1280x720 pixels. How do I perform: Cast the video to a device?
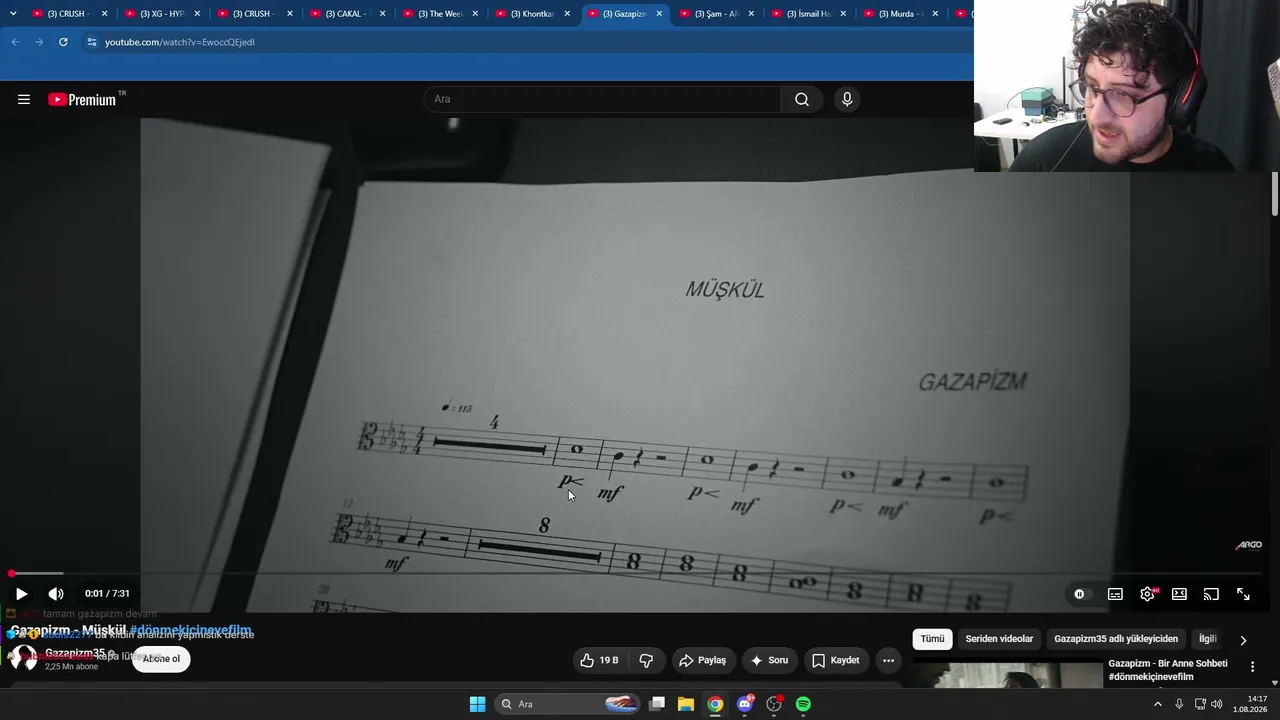(1211, 594)
